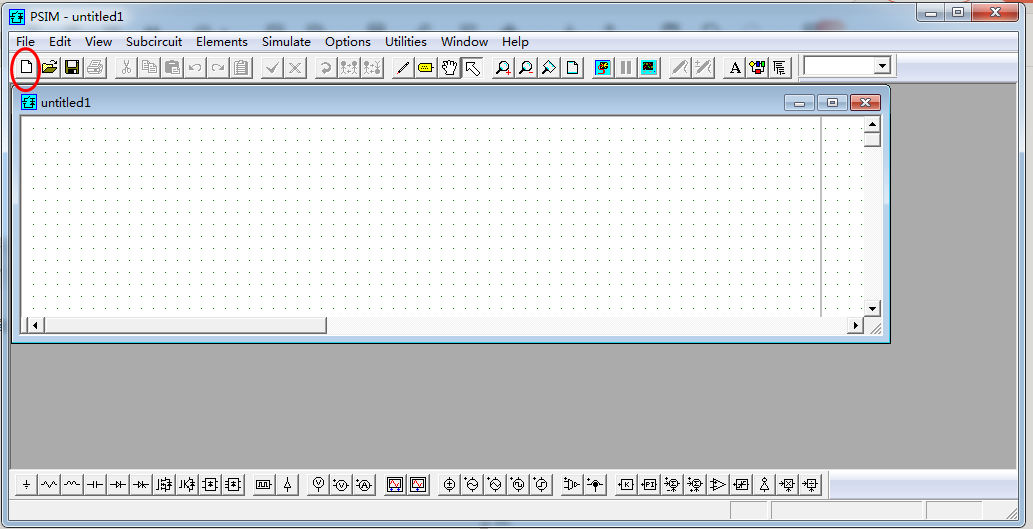Place an IGBT switch element
The height and width of the screenshot is (529, 1033).
187,485
